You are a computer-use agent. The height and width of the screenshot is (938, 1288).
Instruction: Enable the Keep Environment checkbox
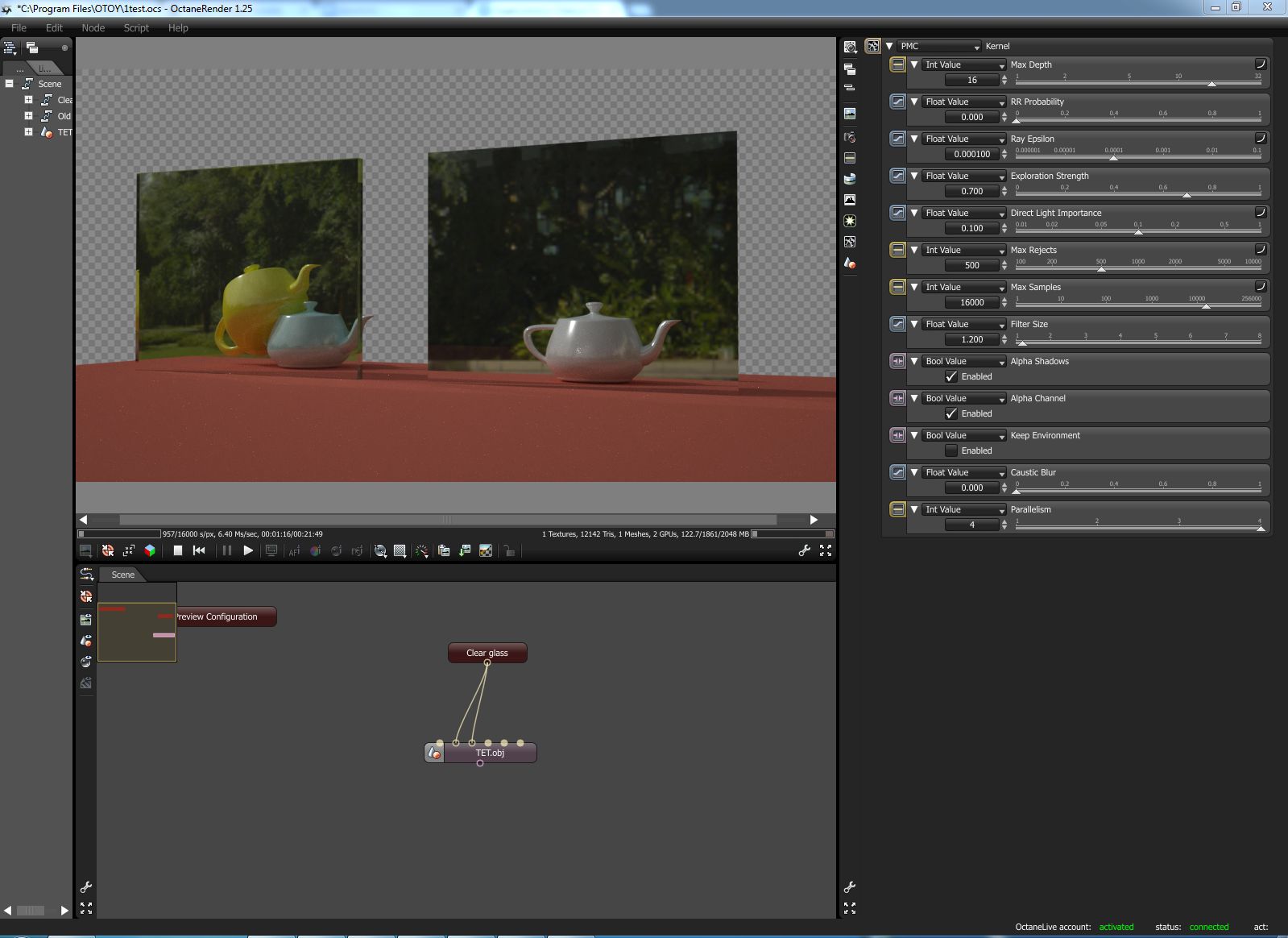point(951,450)
